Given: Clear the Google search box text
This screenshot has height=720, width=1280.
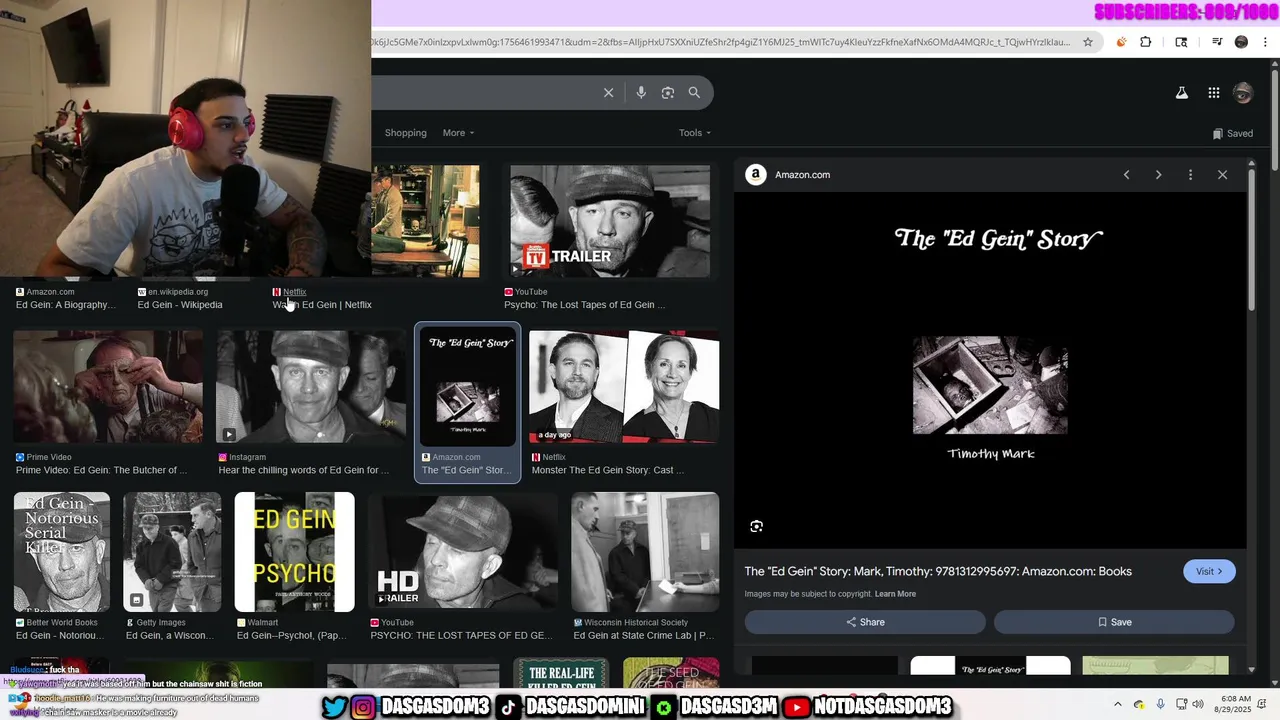Looking at the screenshot, I should (x=608, y=93).
